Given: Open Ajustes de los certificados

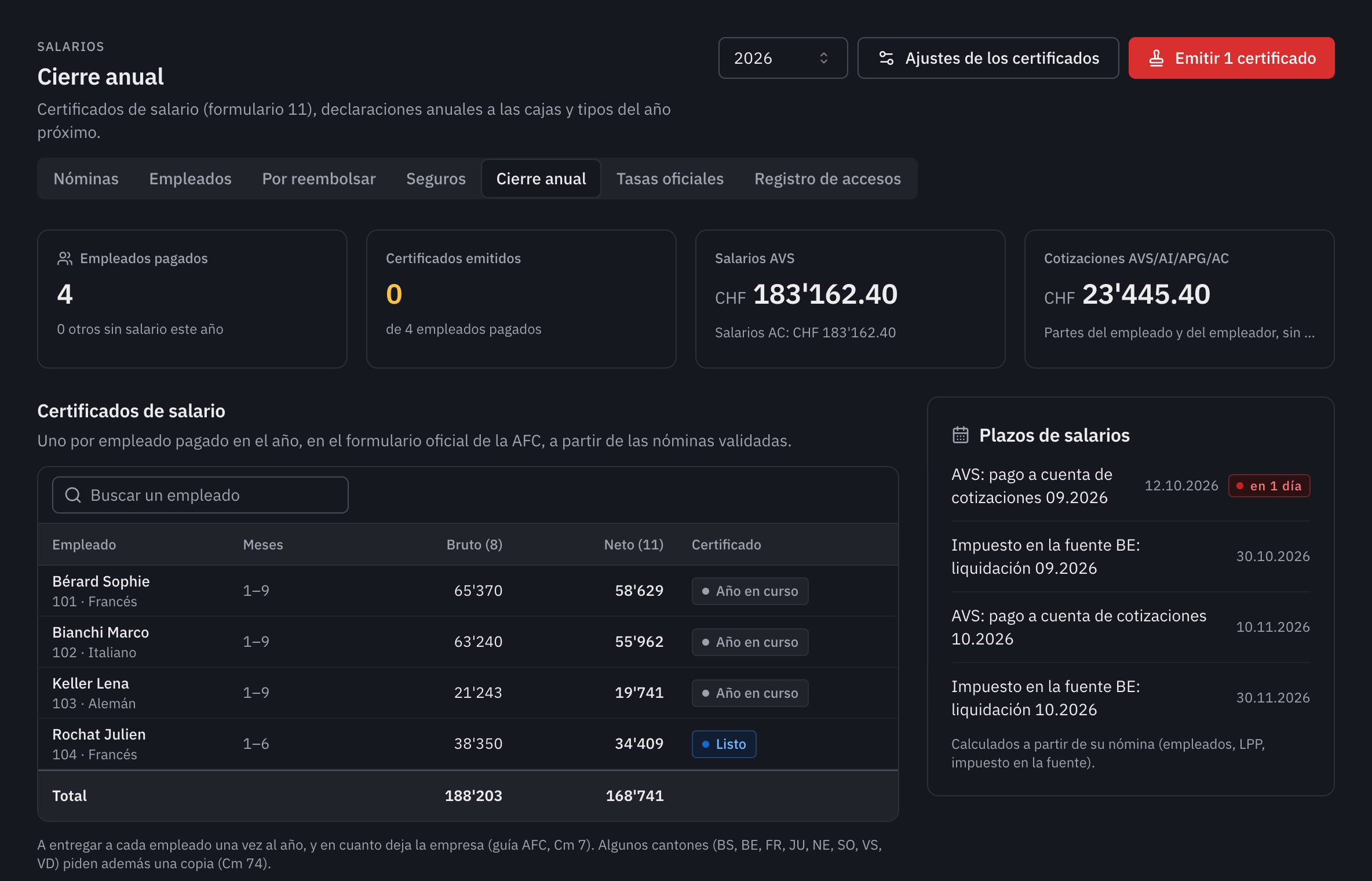Looking at the screenshot, I should 988,58.
